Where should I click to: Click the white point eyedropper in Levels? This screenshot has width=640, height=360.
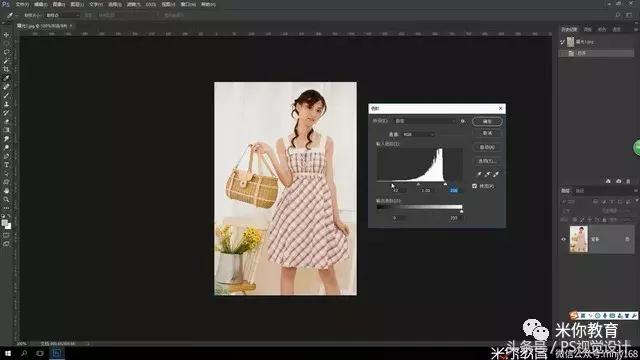point(496,174)
